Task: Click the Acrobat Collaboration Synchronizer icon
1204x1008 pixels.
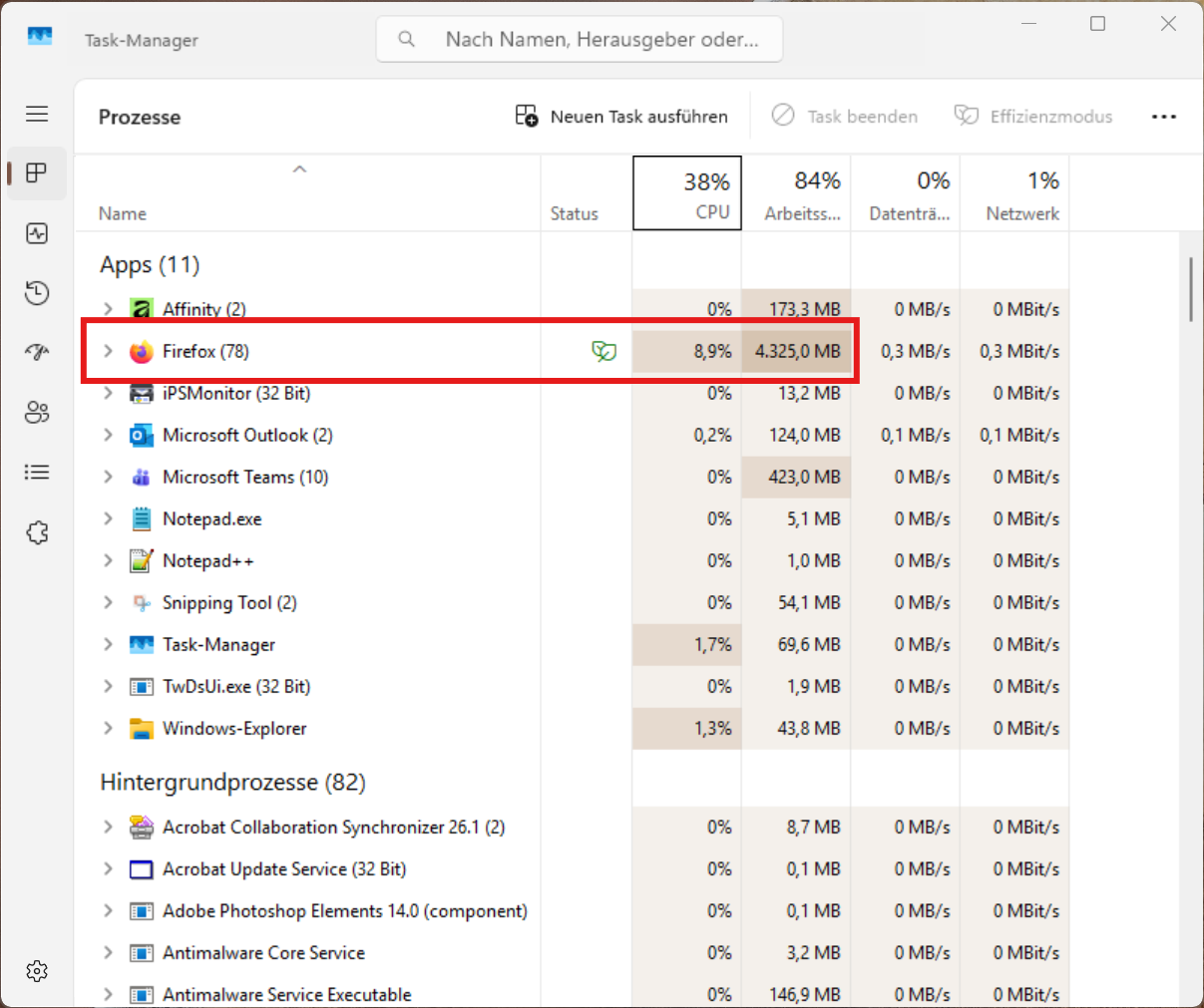Action: tap(142, 827)
